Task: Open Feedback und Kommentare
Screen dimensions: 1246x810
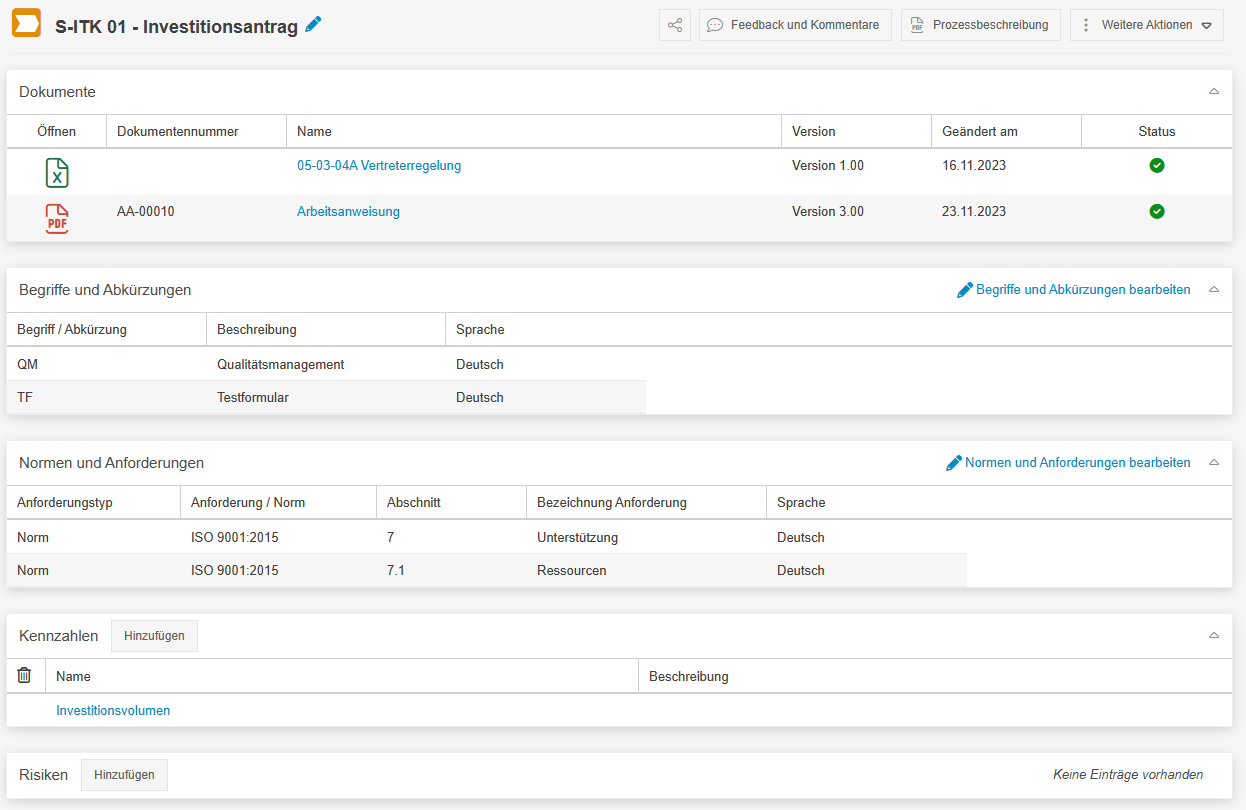Action: click(795, 25)
